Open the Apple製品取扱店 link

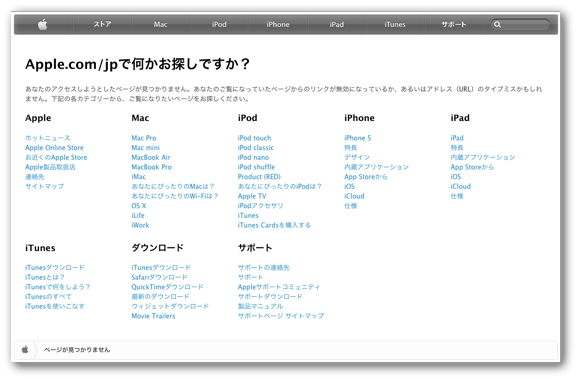coord(50,167)
